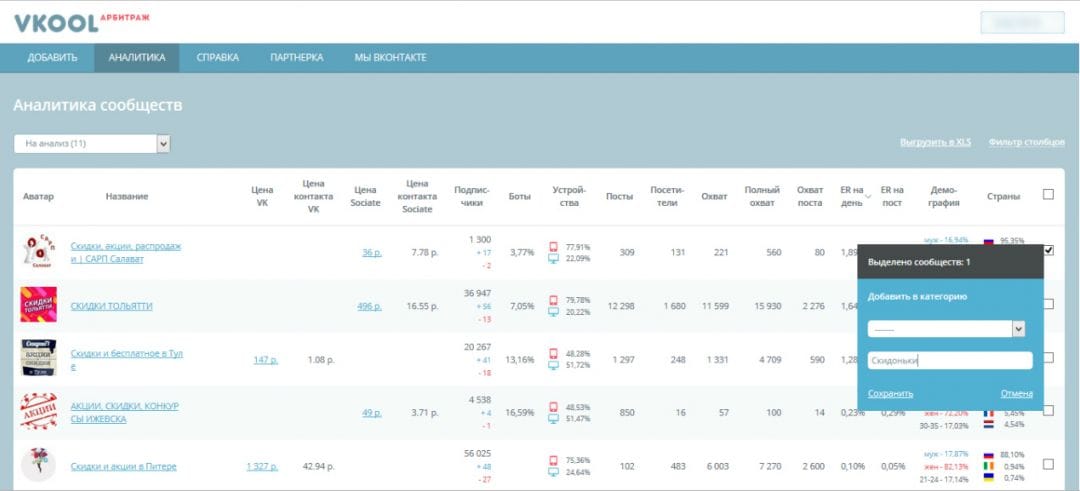Click the 12 298 posts value
The width and height of the screenshot is (1080, 491).
coord(621,306)
